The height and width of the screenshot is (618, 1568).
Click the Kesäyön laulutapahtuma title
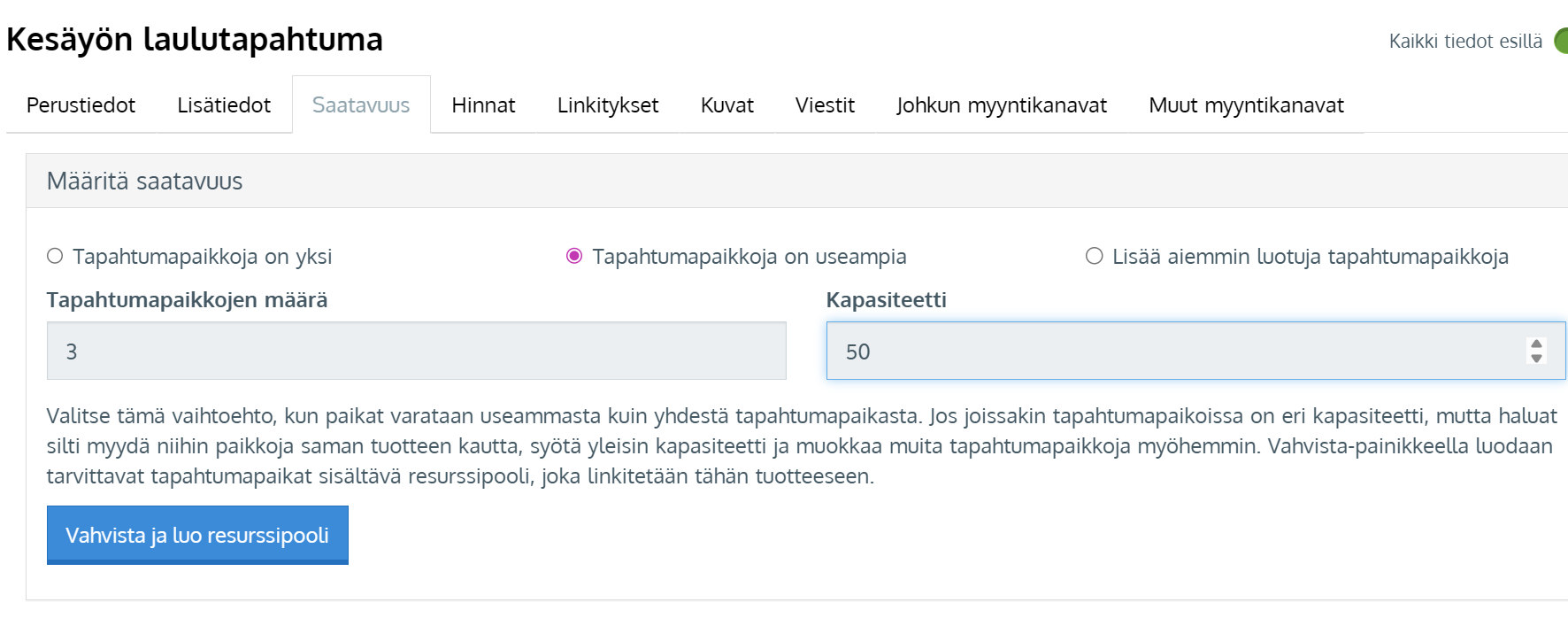click(x=195, y=40)
